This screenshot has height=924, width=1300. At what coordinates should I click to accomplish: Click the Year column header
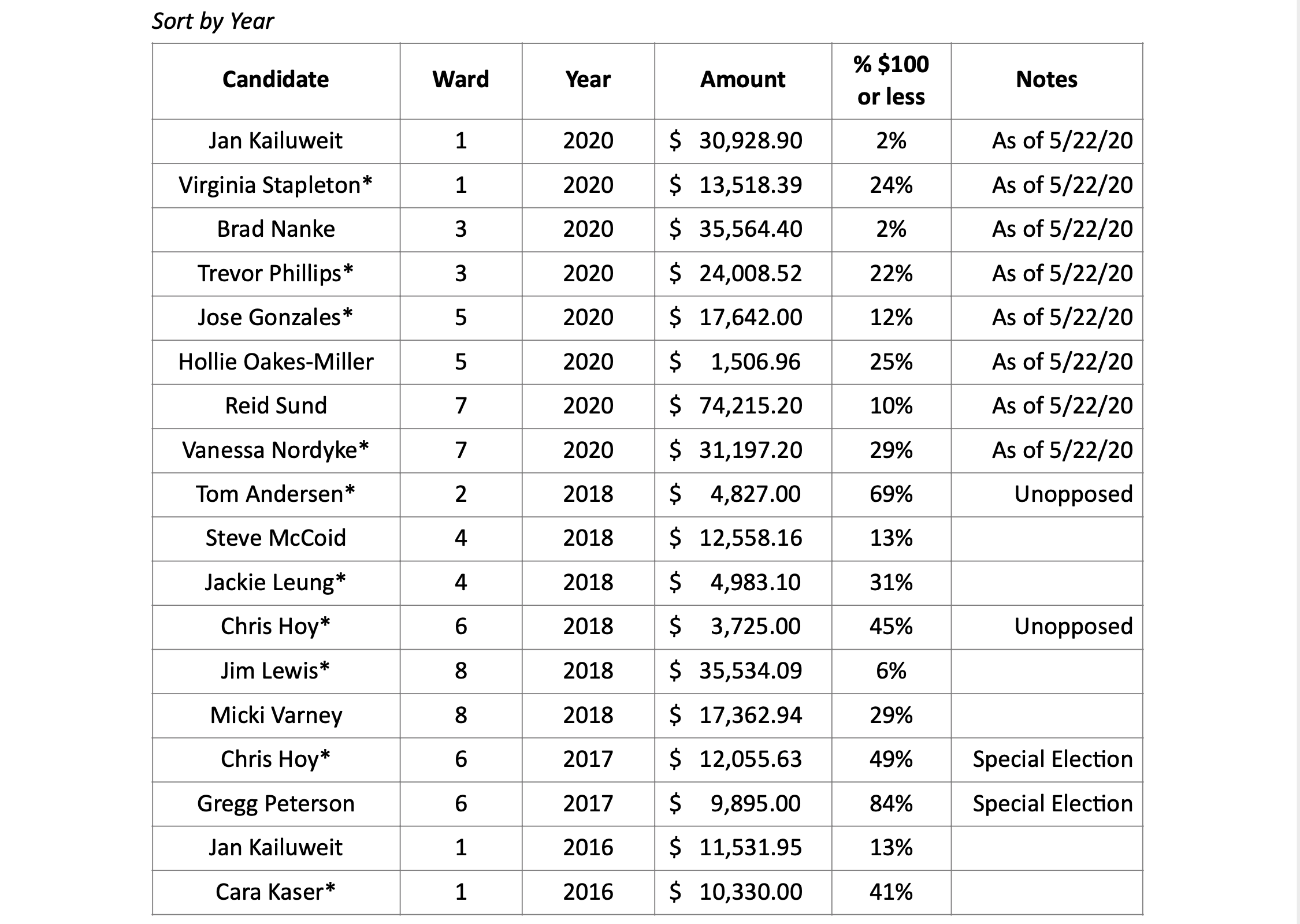588,80
